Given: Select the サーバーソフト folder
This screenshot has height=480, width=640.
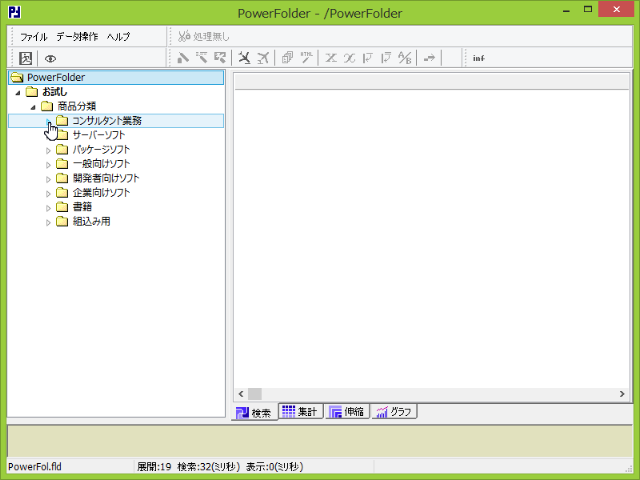Looking at the screenshot, I should point(98,135).
